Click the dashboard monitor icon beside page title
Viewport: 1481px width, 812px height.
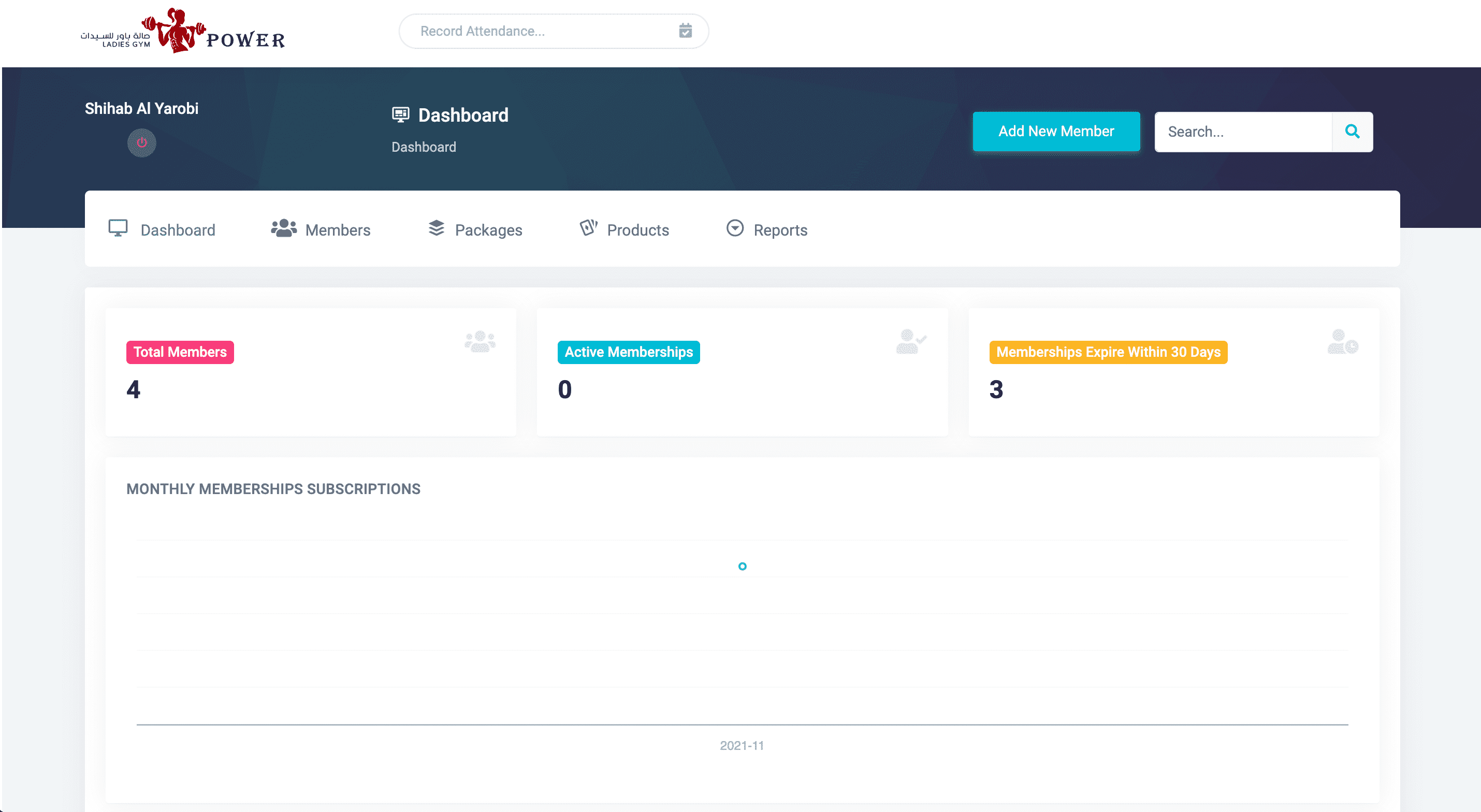click(400, 114)
